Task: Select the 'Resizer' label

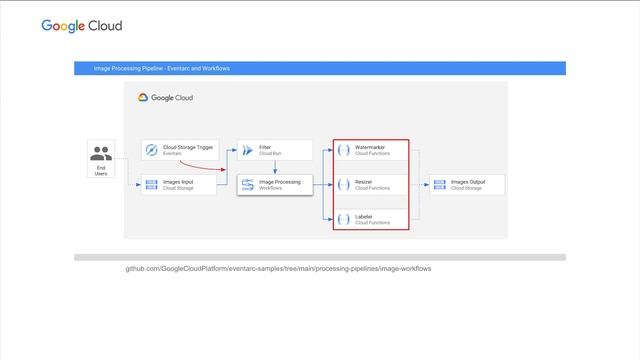Action: pyautogui.click(x=363, y=182)
